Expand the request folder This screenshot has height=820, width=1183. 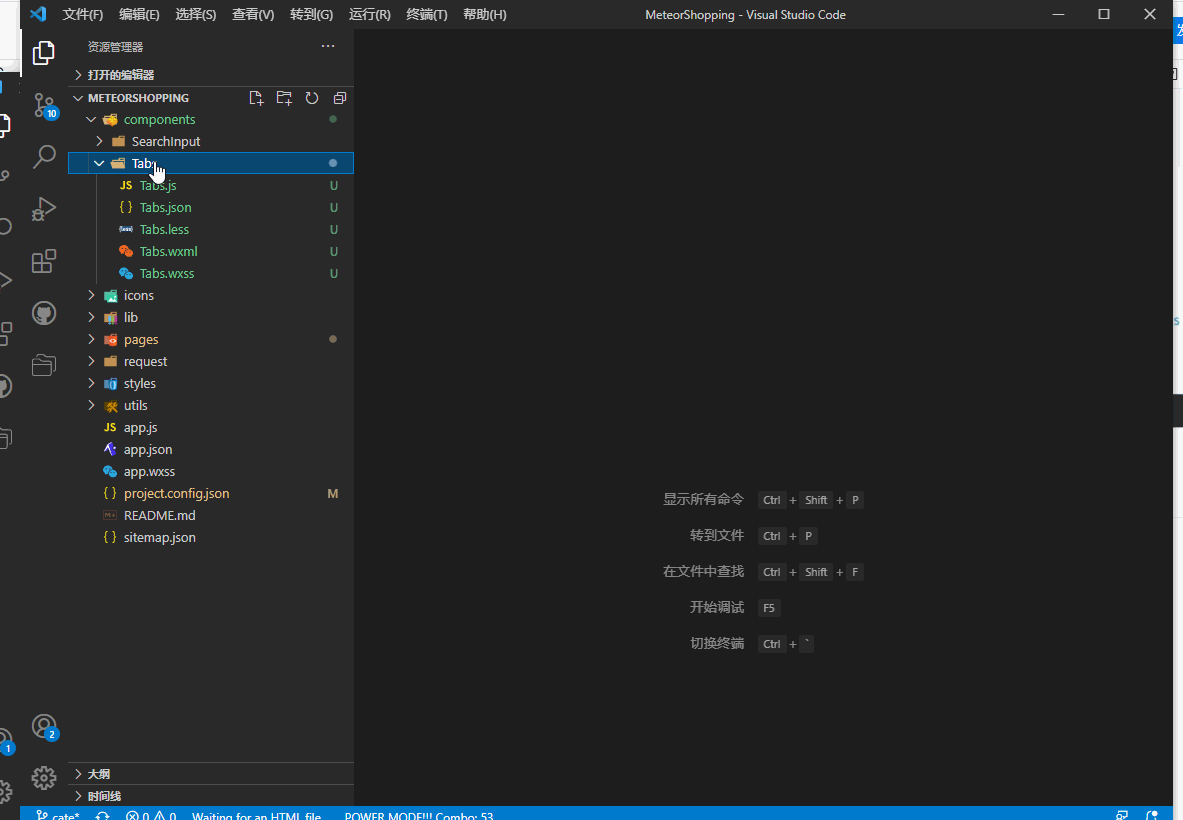(210, 361)
